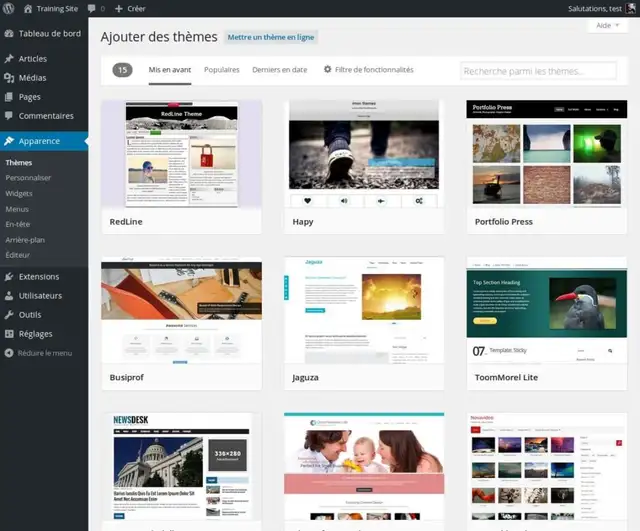
Task: Open the user avatar in the admin bar
Action: 631,8
